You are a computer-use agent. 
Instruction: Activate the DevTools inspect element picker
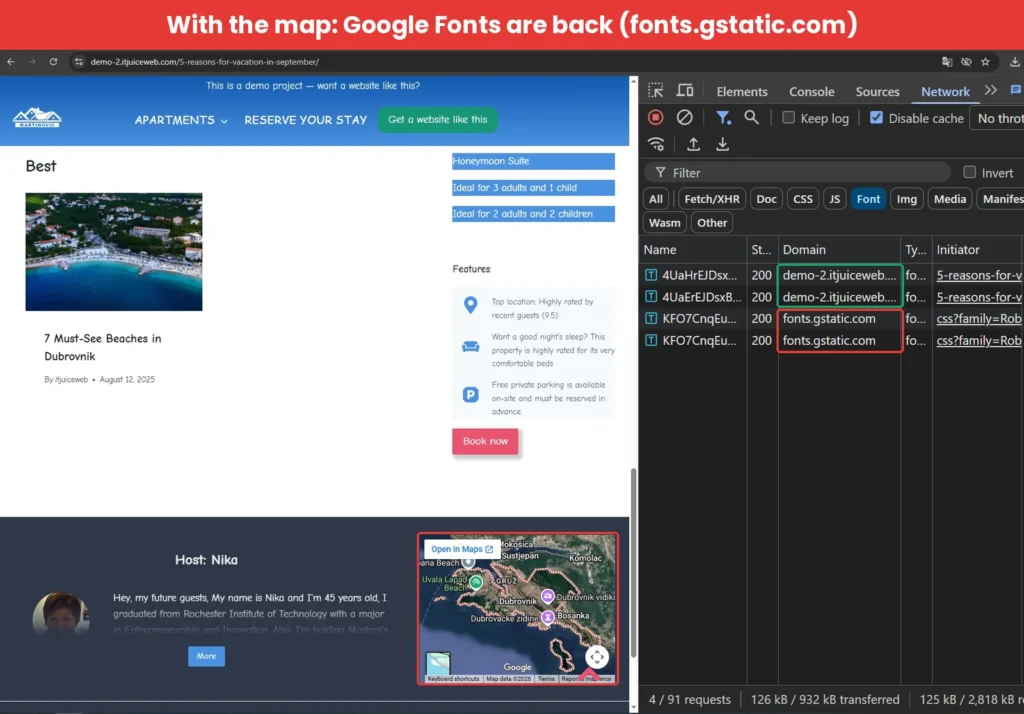(655, 90)
